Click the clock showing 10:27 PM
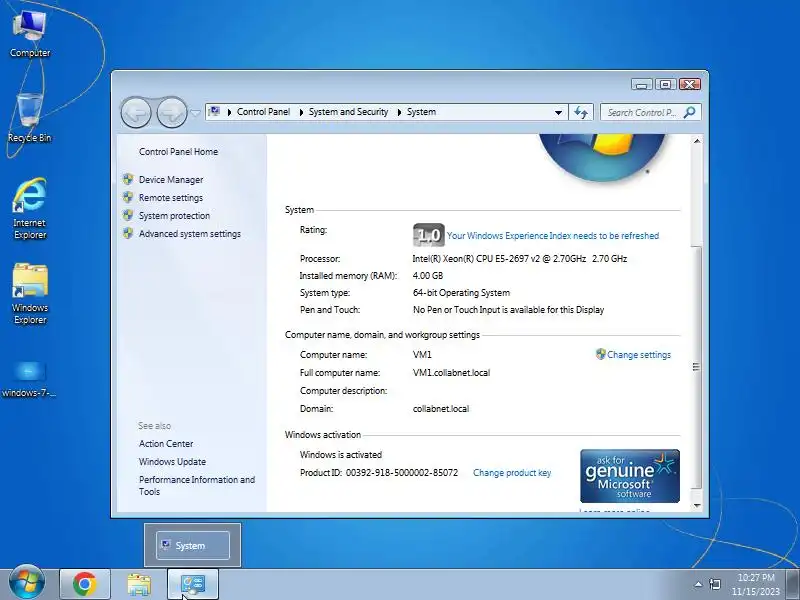This screenshot has width=800, height=600. [x=756, y=578]
